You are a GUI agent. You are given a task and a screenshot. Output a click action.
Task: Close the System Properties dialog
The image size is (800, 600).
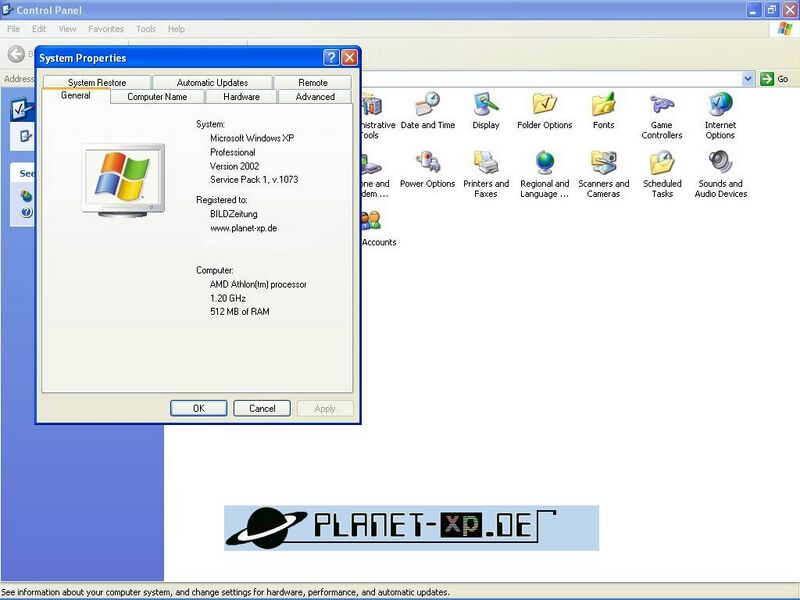349,57
